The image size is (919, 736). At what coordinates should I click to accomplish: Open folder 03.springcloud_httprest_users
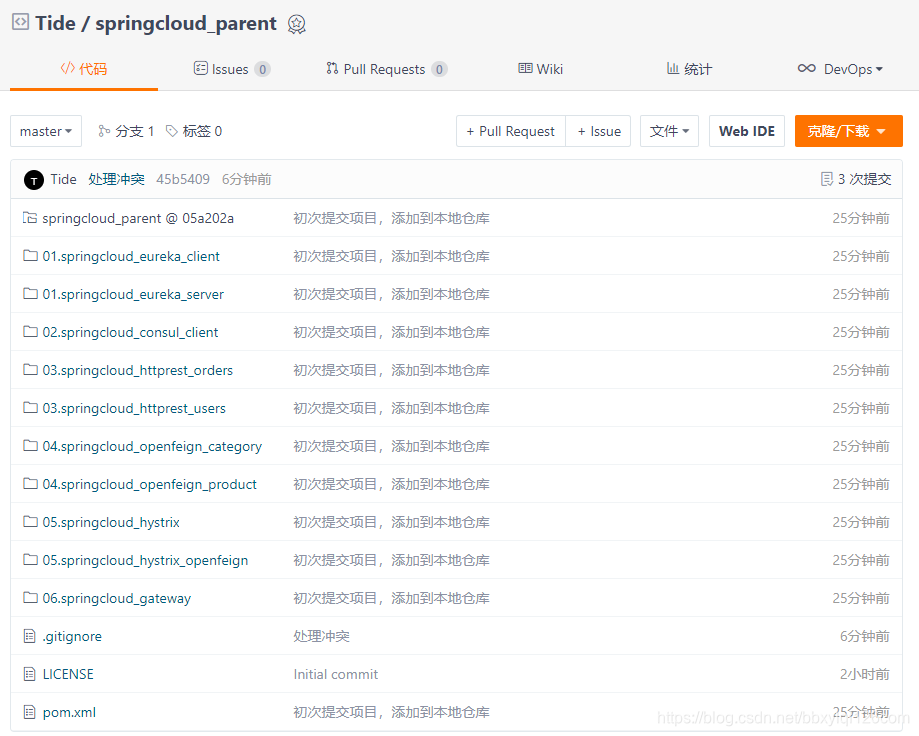point(134,408)
